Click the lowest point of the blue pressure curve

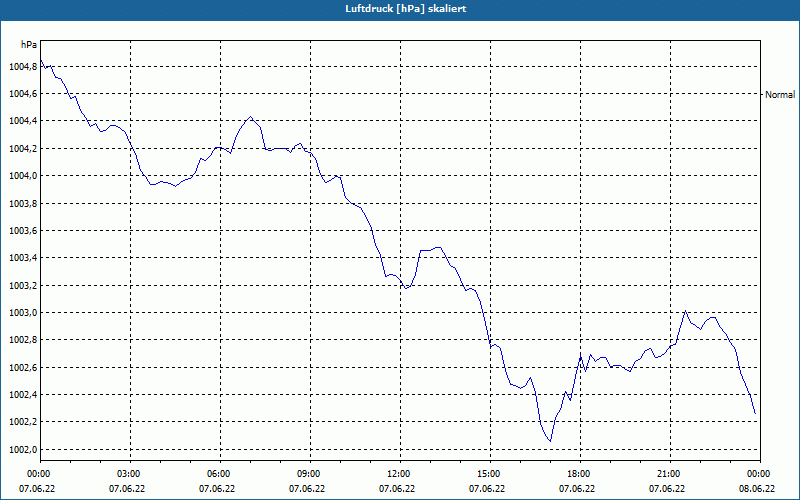[x=550, y=441]
